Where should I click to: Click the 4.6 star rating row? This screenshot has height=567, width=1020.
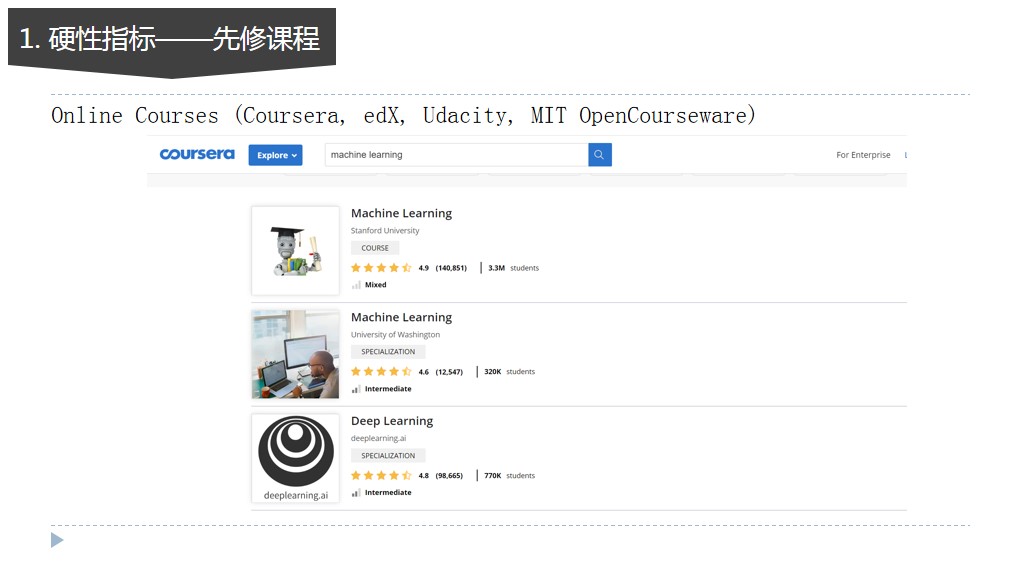(407, 372)
